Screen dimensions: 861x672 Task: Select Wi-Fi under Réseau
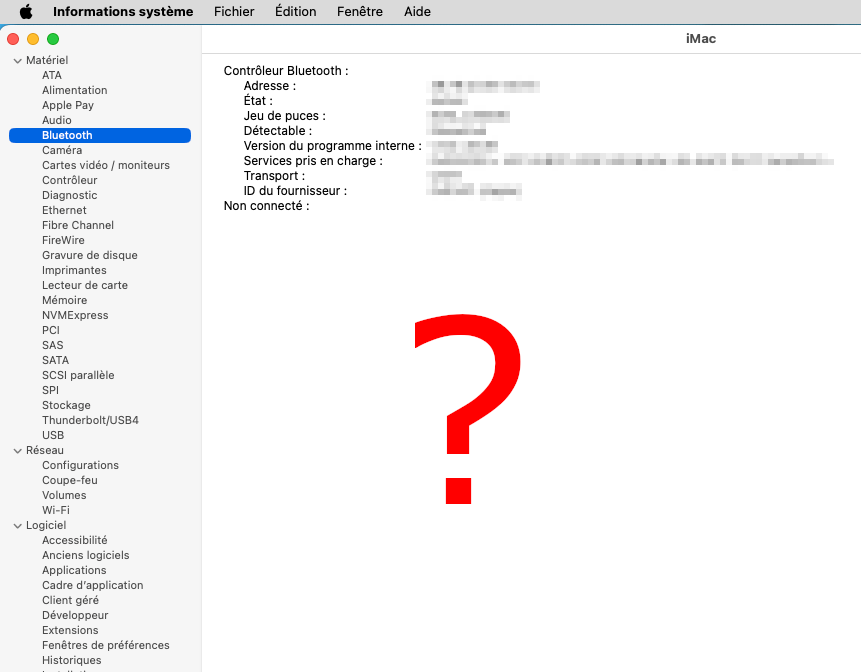56,510
